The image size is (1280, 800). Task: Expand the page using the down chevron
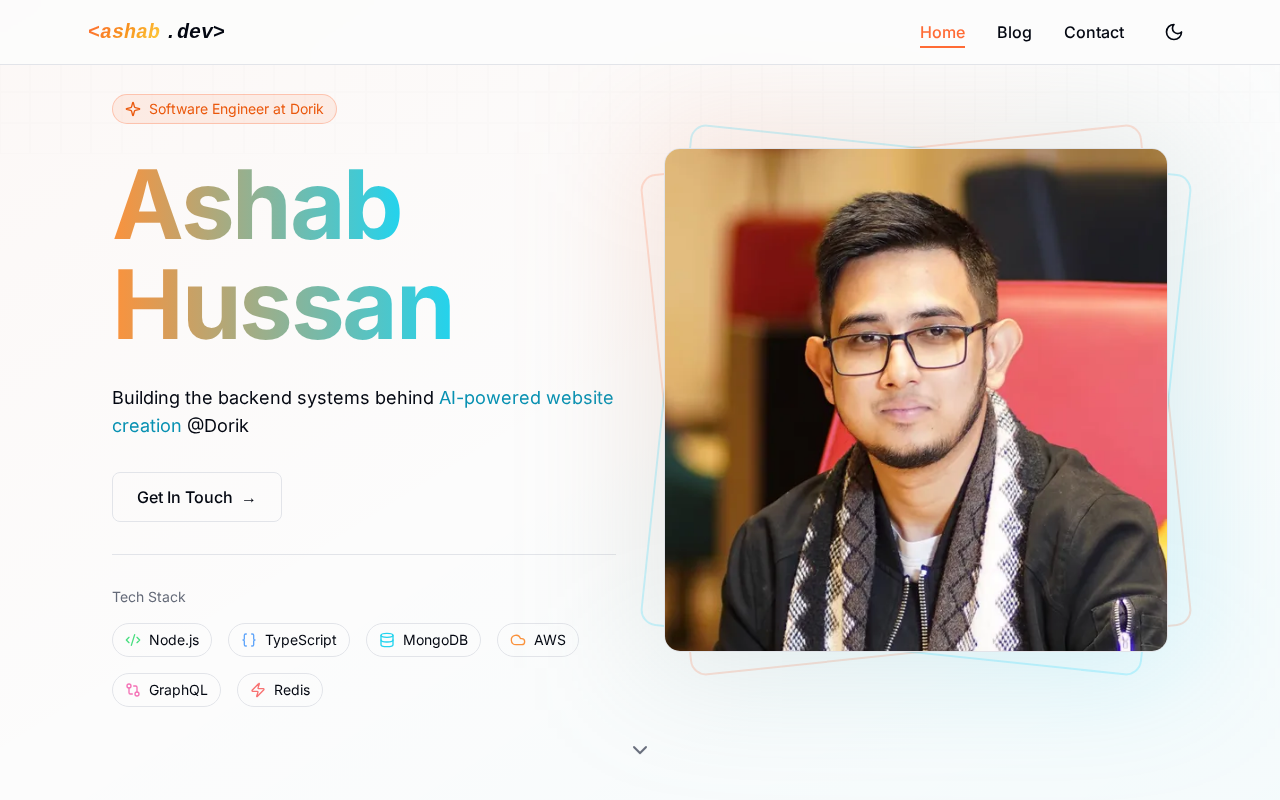pos(640,750)
